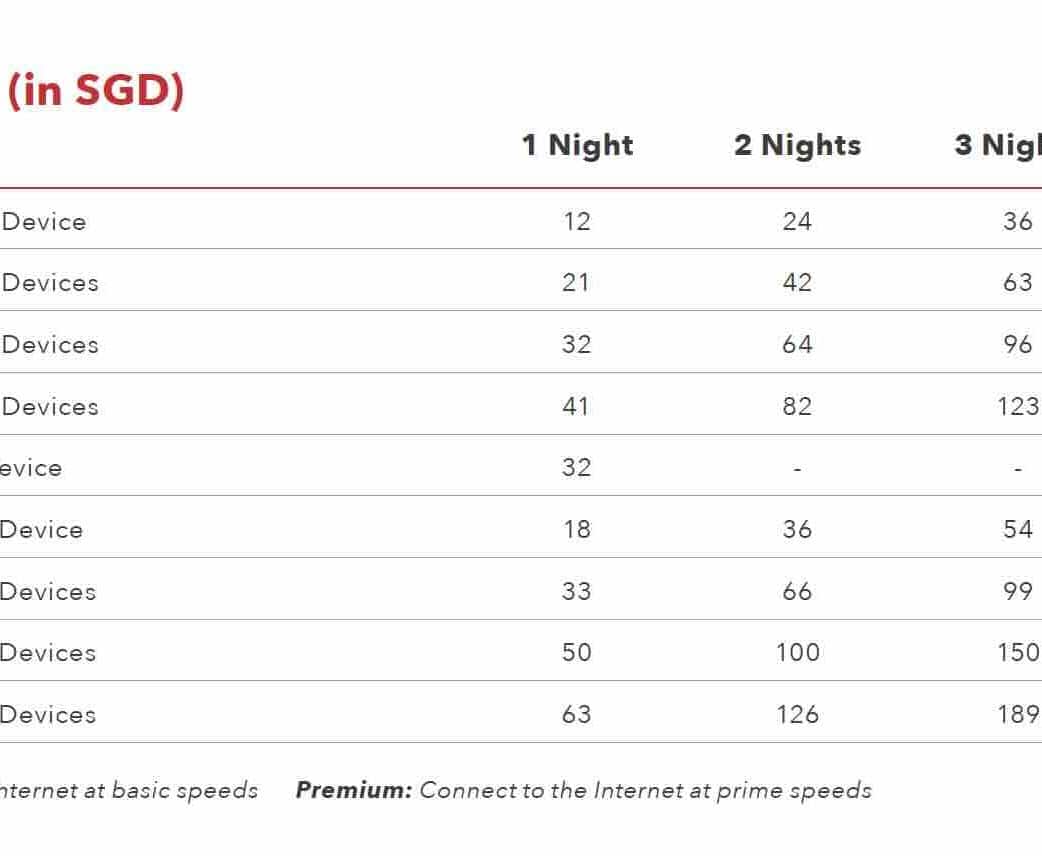
Task: Select the cell showing price 18
Action: 577,529
